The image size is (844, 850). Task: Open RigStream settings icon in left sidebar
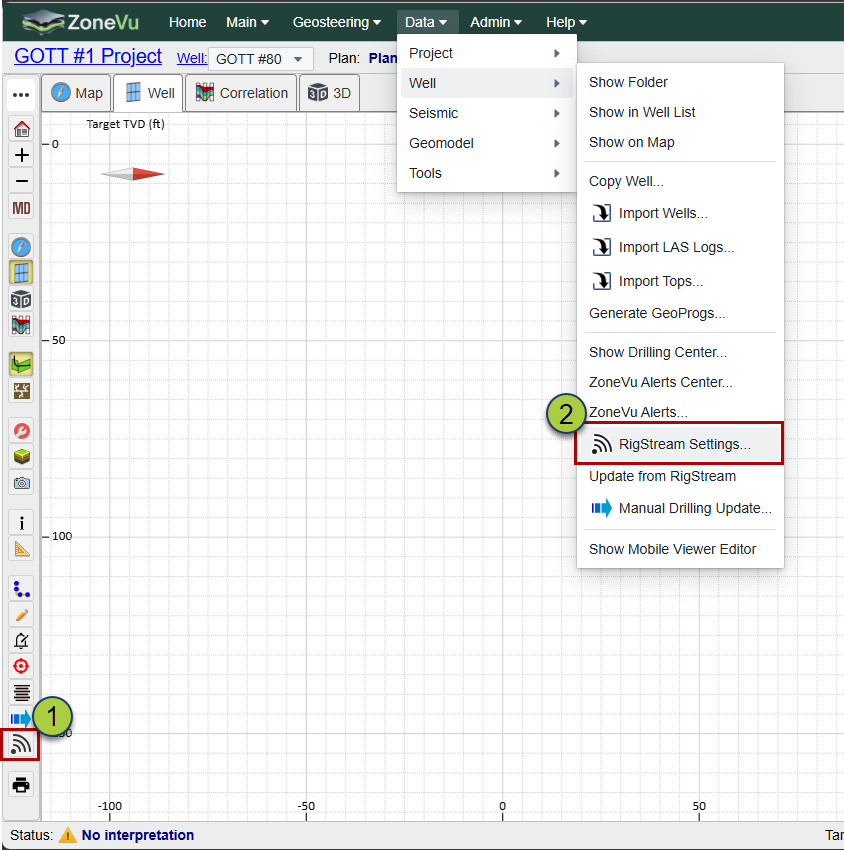21,745
